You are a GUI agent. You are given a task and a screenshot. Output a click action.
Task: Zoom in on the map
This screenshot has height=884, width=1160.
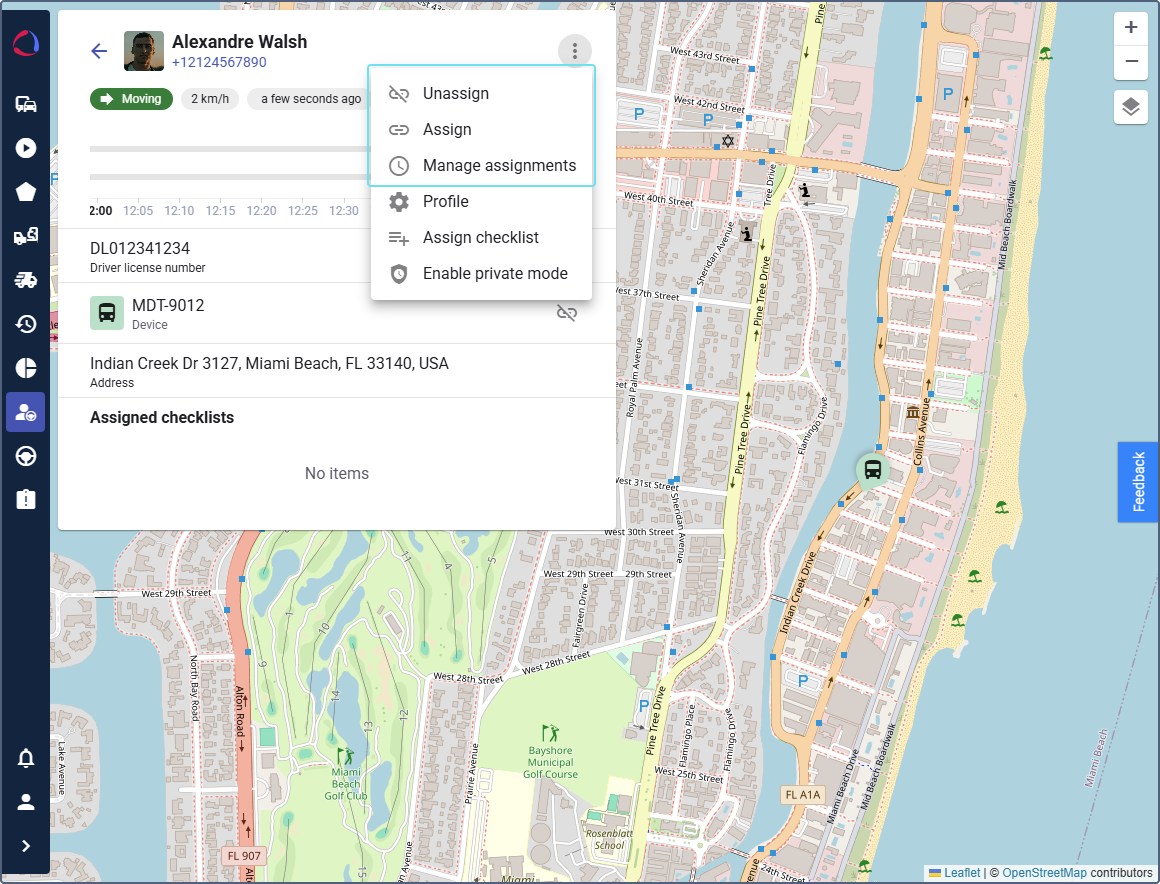(1131, 28)
